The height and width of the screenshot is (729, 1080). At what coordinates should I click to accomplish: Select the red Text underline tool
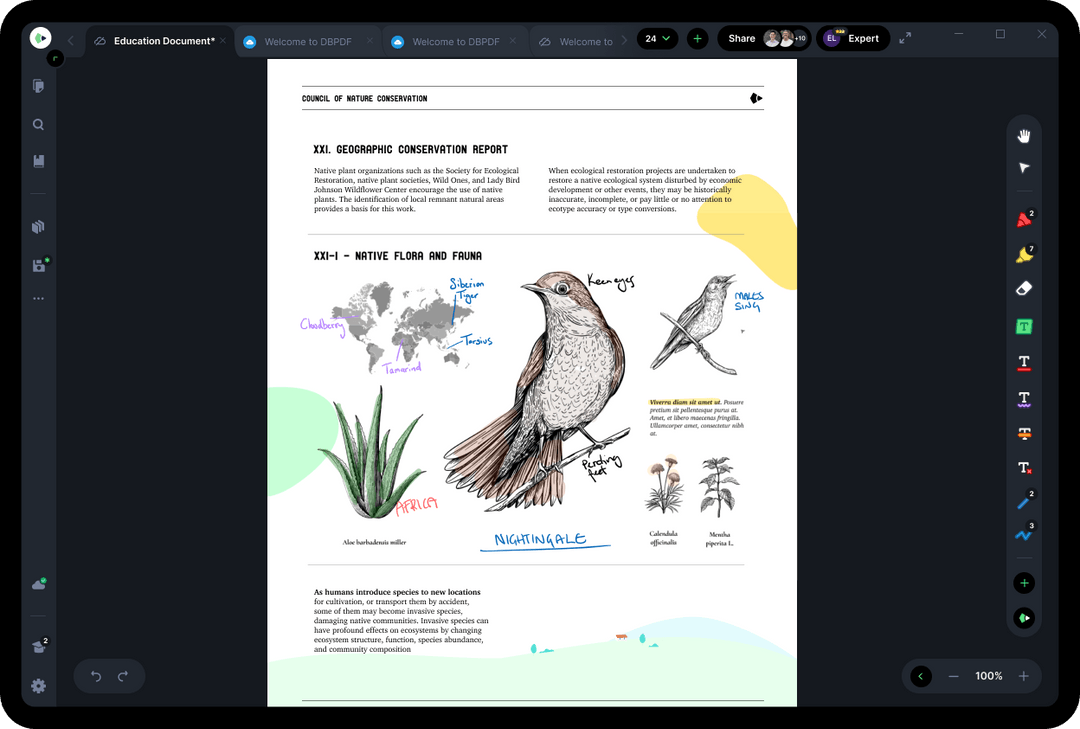1023,362
